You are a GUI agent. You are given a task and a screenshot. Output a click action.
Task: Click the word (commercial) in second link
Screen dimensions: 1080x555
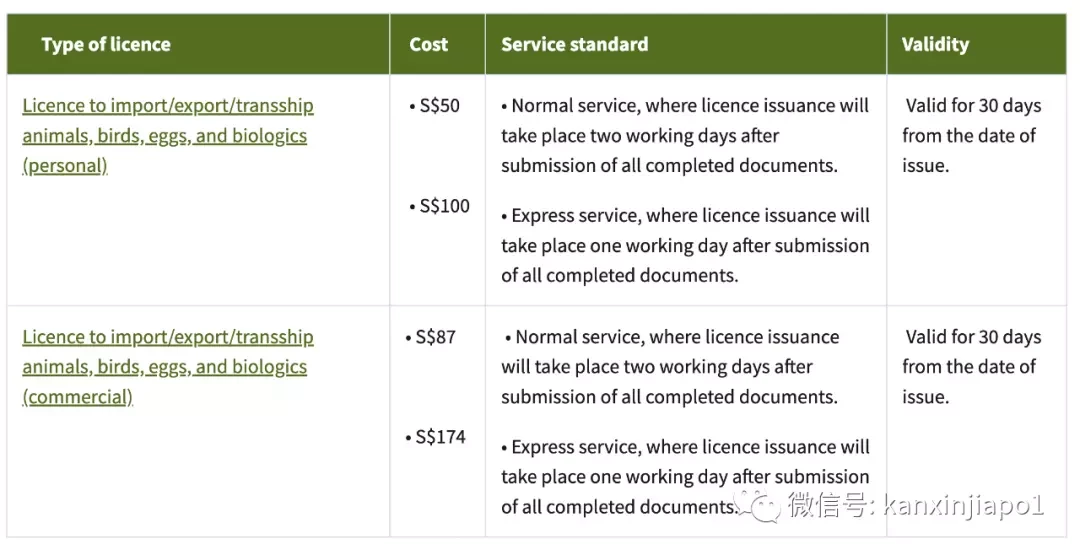pos(77,397)
